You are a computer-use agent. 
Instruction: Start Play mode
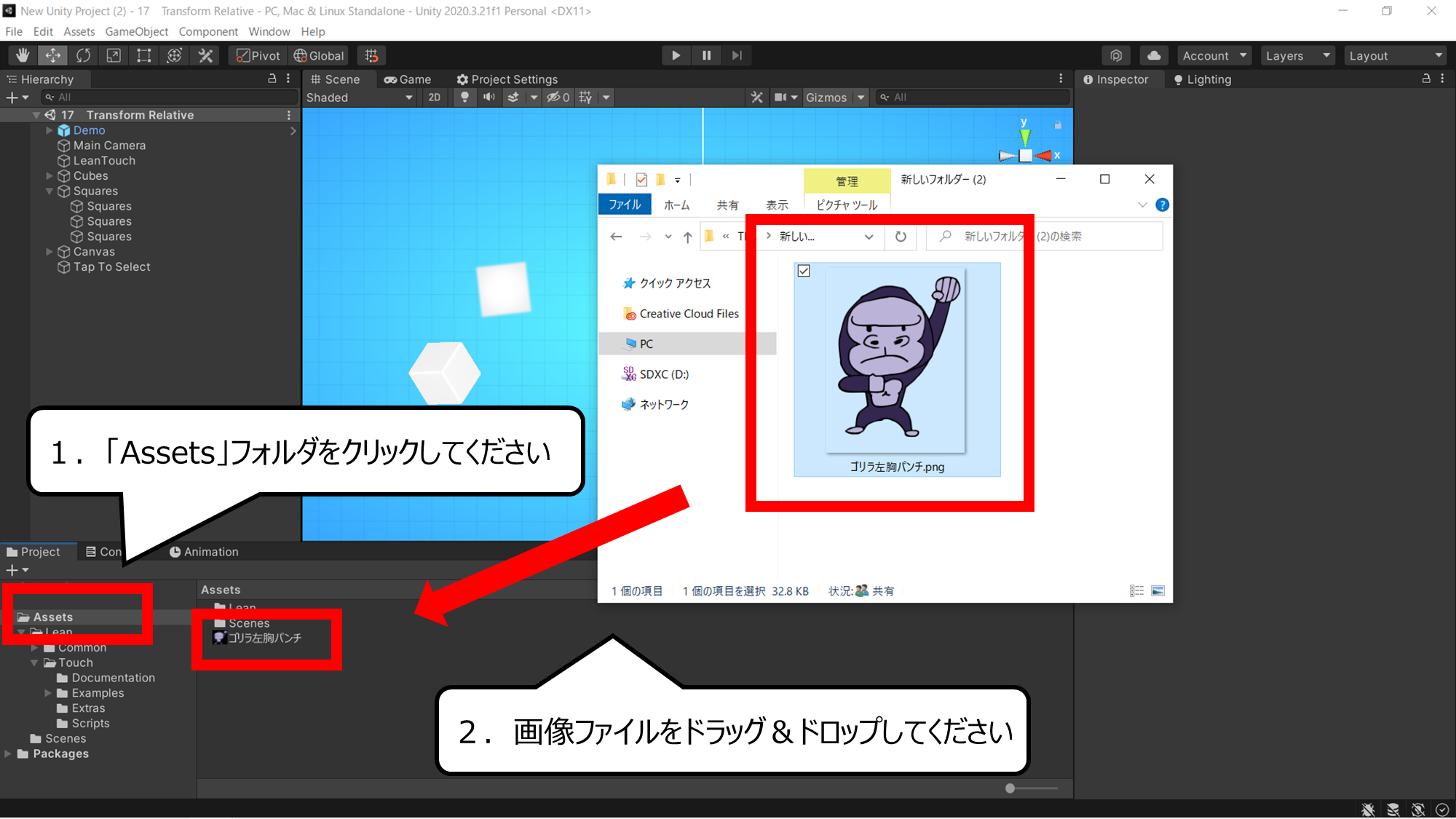click(676, 55)
